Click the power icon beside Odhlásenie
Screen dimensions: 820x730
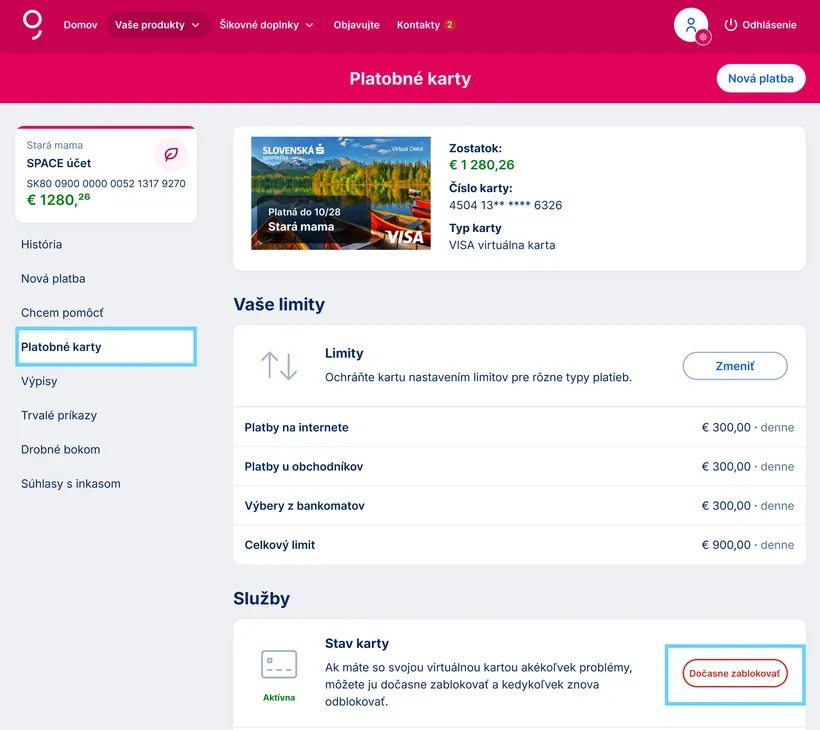(x=730, y=25)
